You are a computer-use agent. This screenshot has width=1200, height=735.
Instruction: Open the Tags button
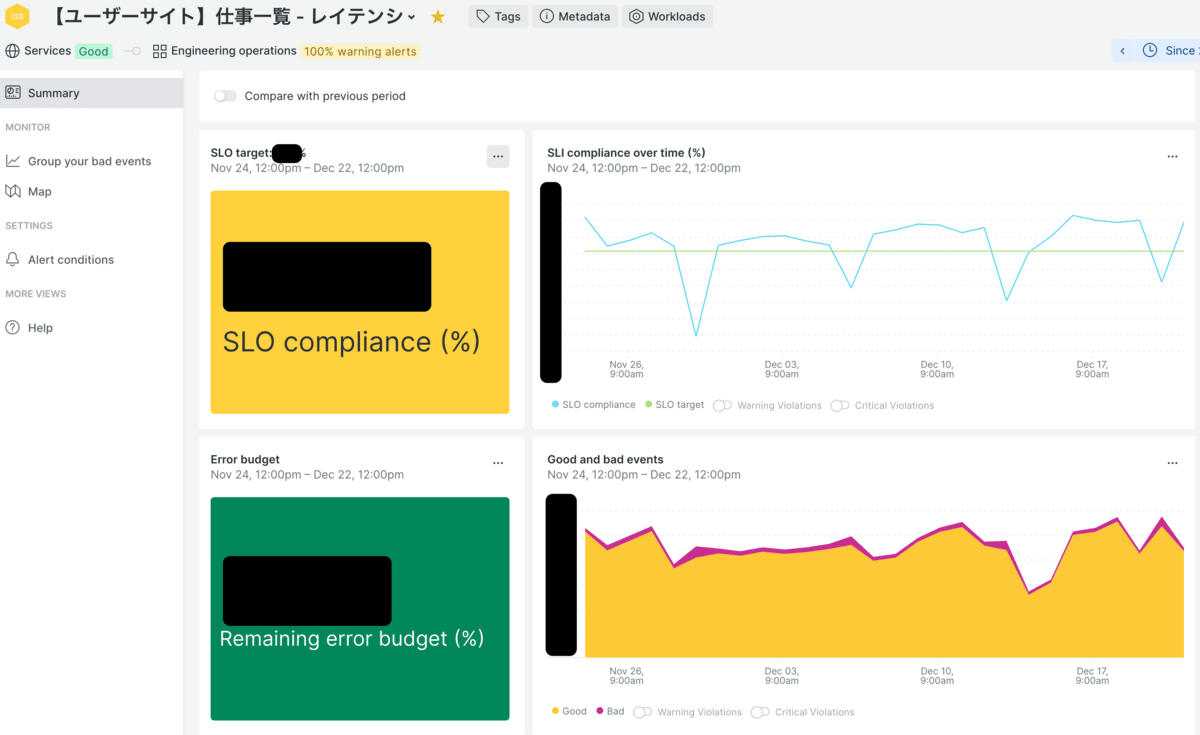click(x=498, y=16)
